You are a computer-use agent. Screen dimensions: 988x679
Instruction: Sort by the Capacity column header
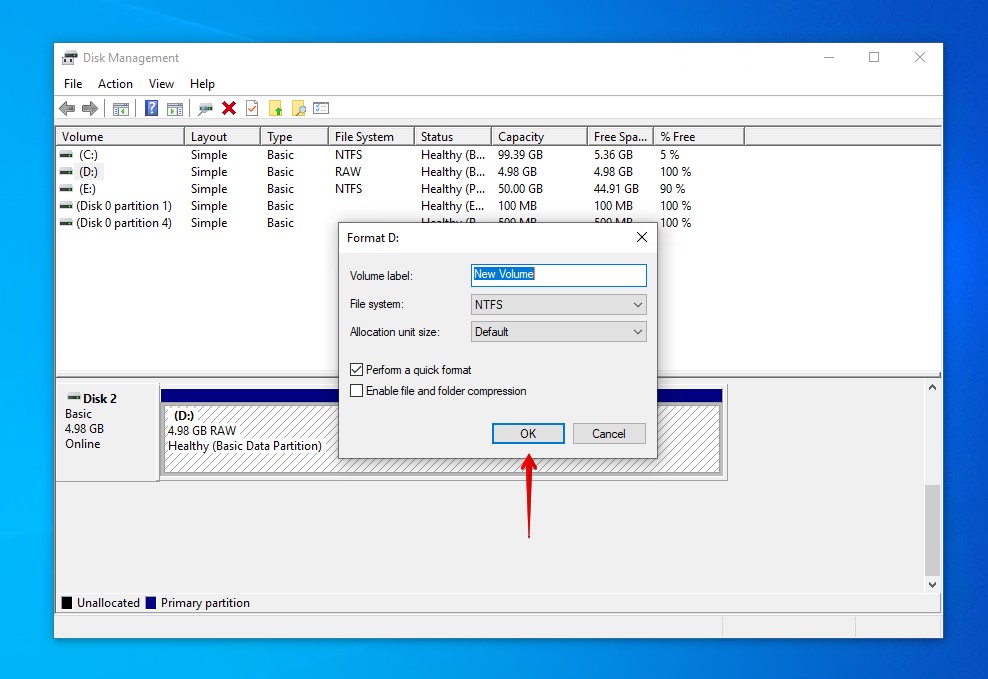[x=539, y=137]
